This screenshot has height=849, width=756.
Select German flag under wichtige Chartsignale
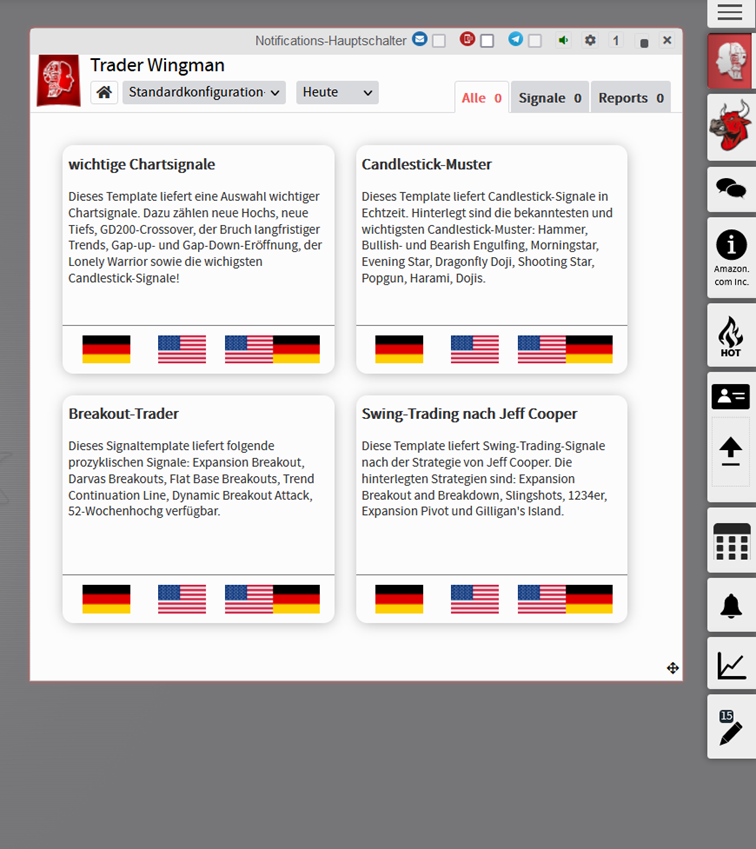point(106,349)
